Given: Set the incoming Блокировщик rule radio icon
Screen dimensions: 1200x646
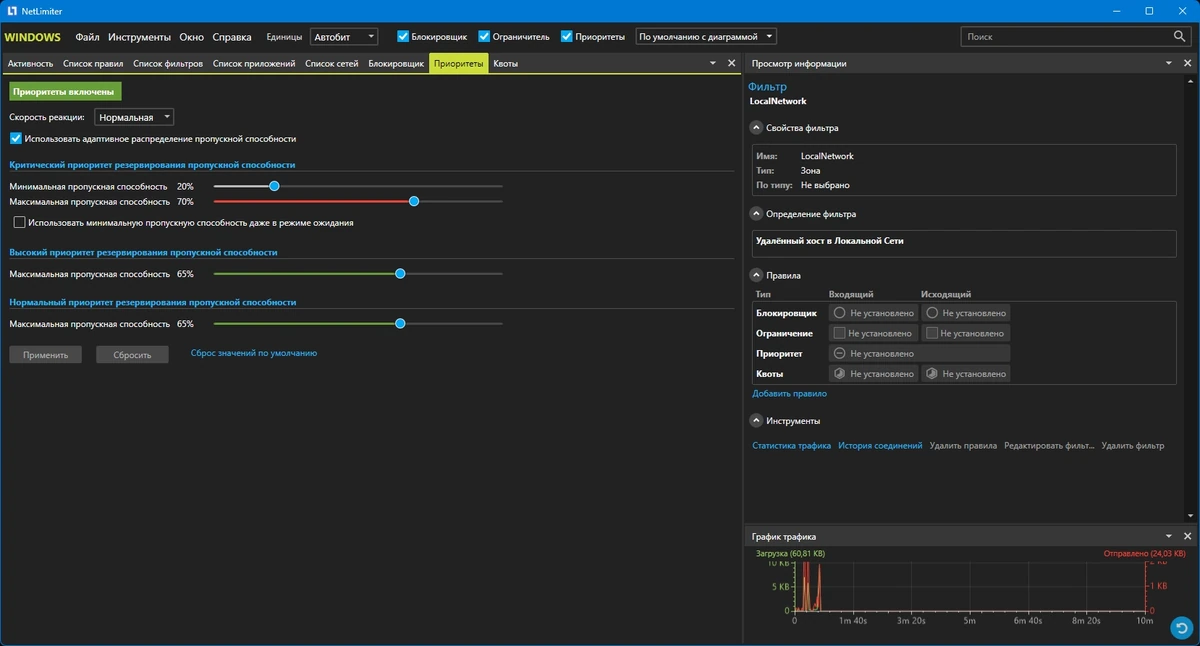Looking at the screenshot, I should (x=840, y=313).
